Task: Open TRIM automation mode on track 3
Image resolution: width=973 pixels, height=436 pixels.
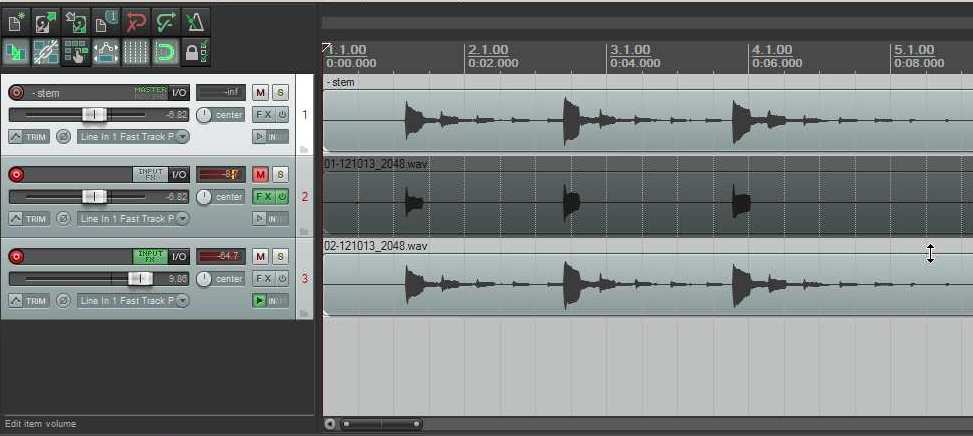Action: [29, 300]
